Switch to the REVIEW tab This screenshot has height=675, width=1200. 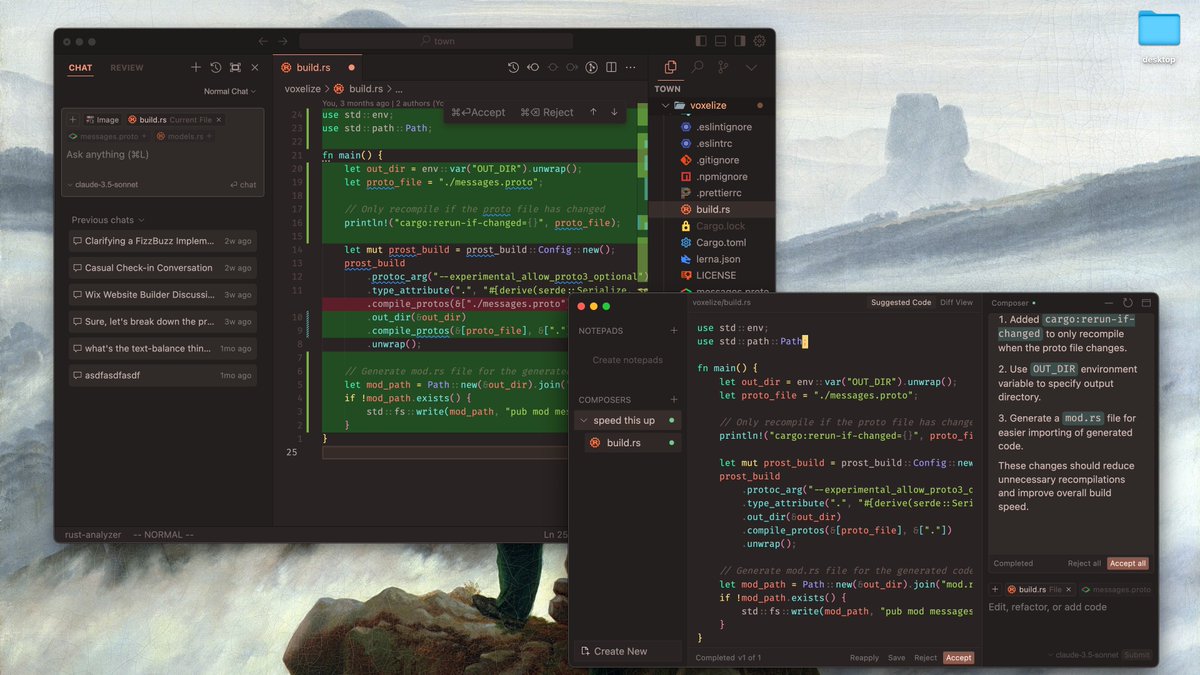coord(127,68)
